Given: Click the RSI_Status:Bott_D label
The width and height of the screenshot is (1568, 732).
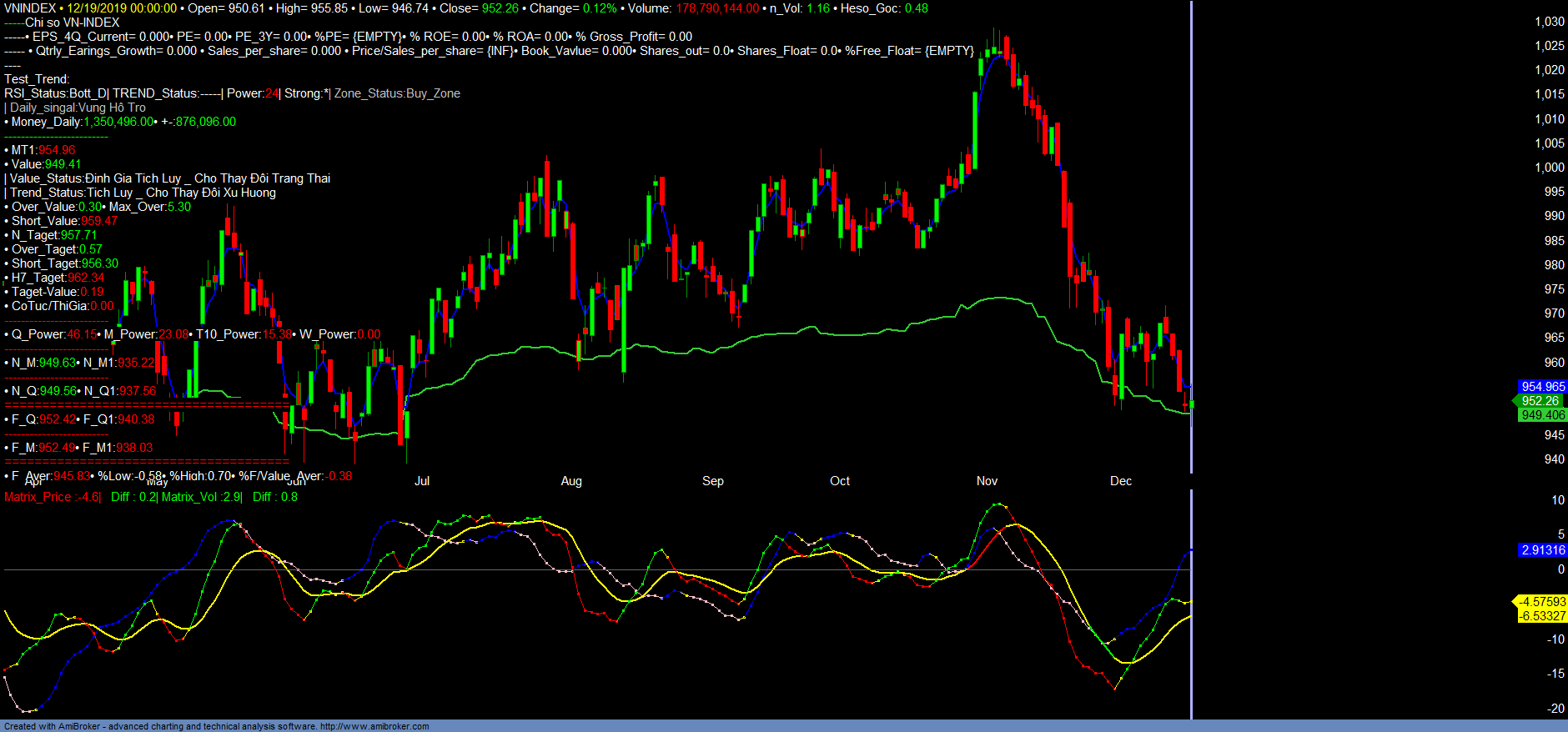Looking at the screenshot, I should point(55,93).
